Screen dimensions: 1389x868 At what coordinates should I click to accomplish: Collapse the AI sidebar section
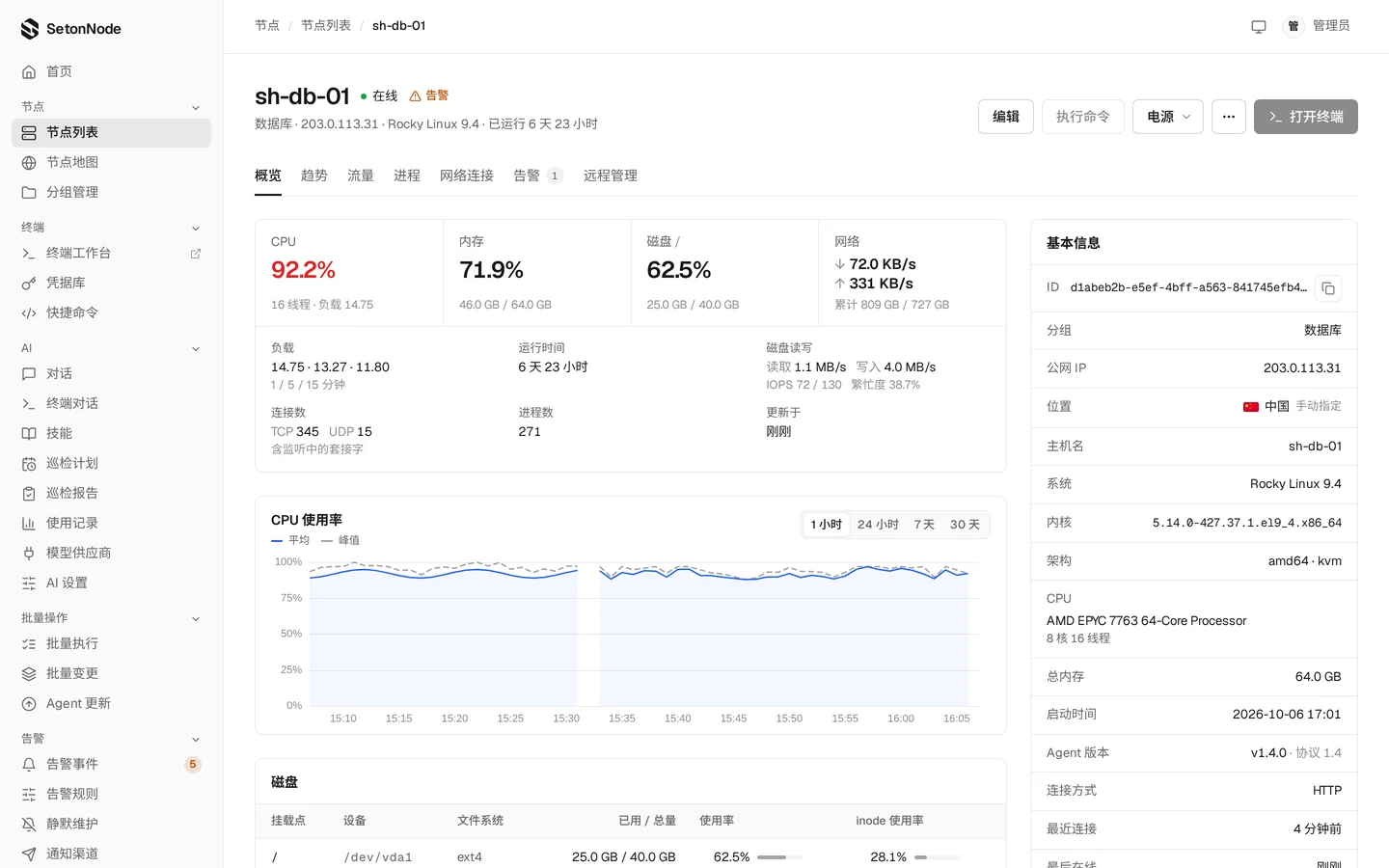[x=196, y=349]
